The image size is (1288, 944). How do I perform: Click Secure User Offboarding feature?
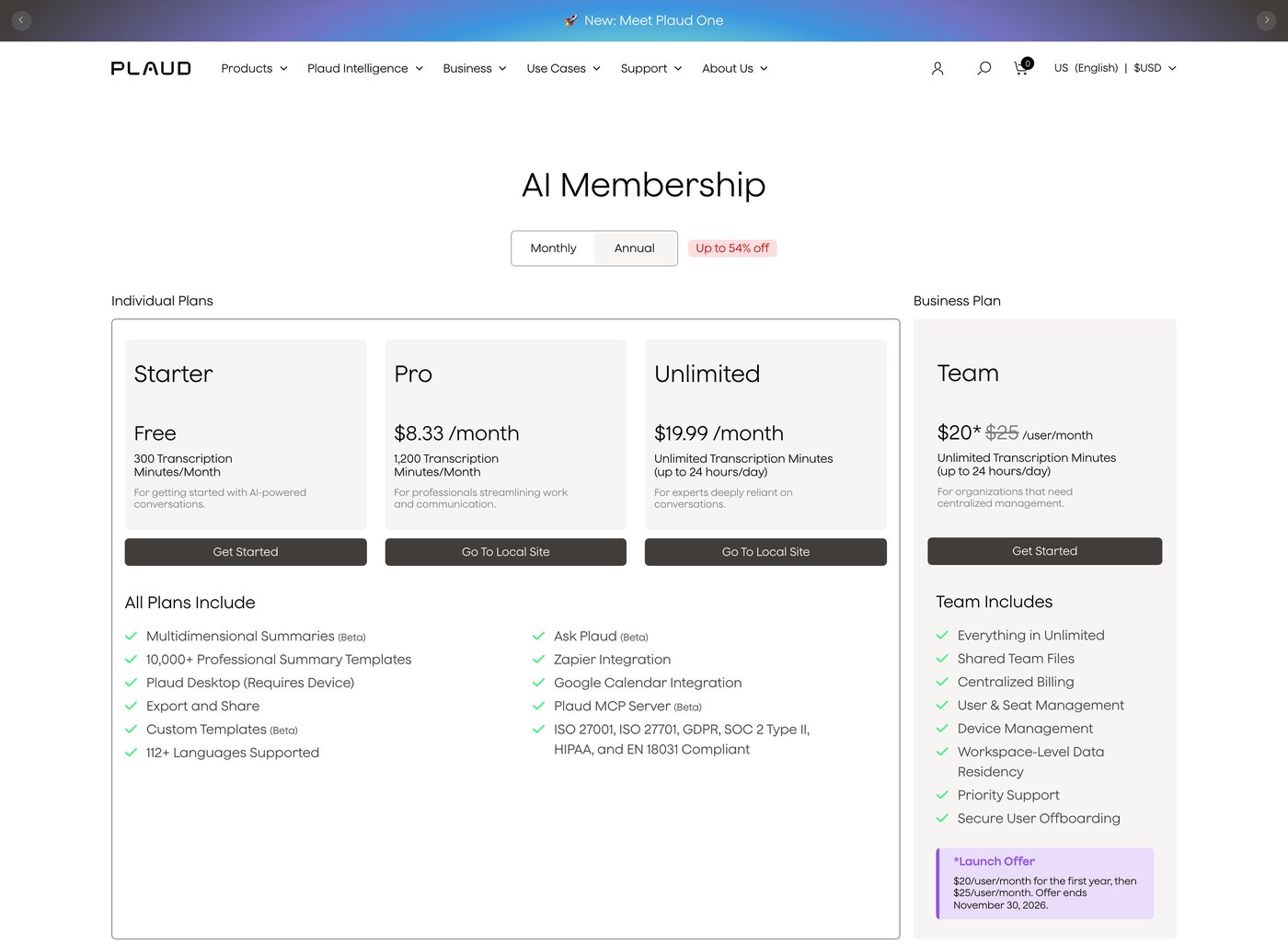(1039, 818)
